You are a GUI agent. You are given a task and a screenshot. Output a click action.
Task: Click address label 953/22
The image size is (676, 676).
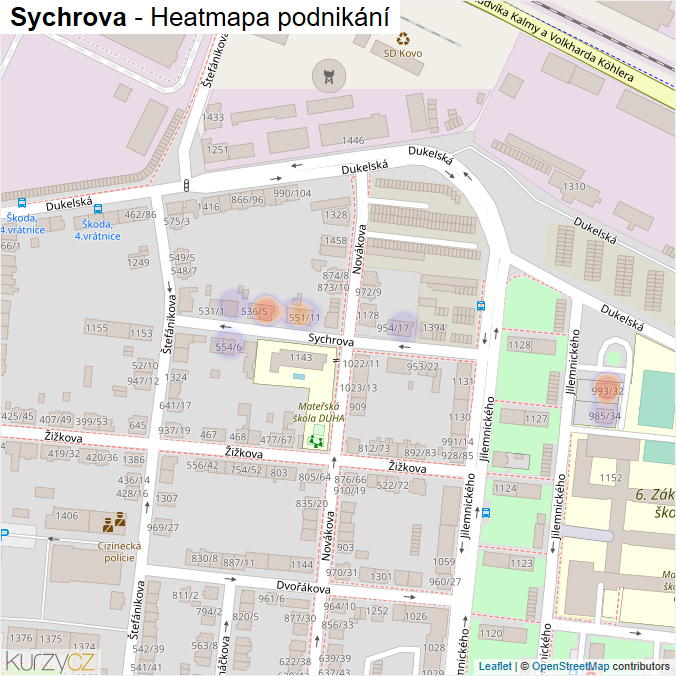click(x=422, y=366)
